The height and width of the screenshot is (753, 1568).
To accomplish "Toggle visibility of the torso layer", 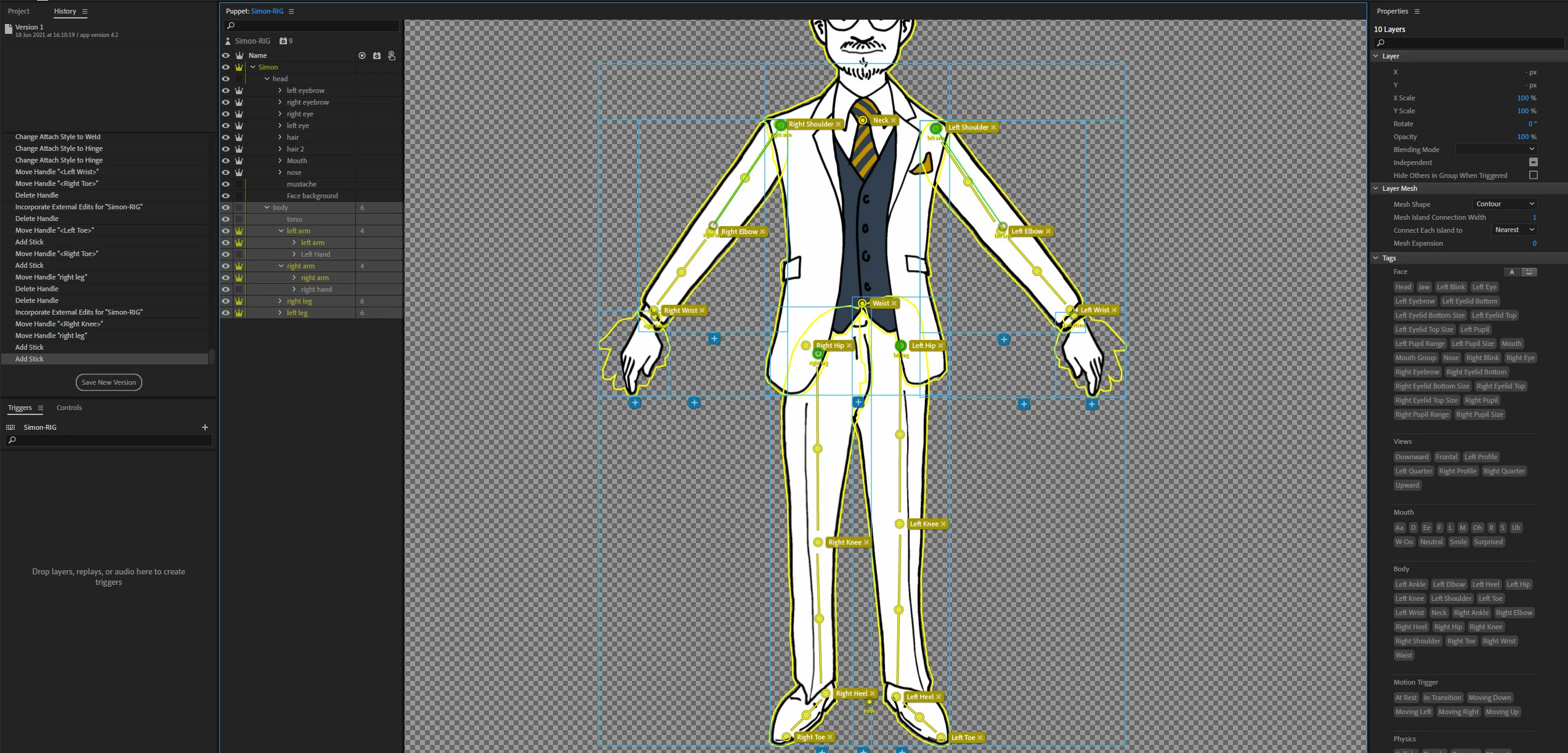I will (x=225, y=219).
